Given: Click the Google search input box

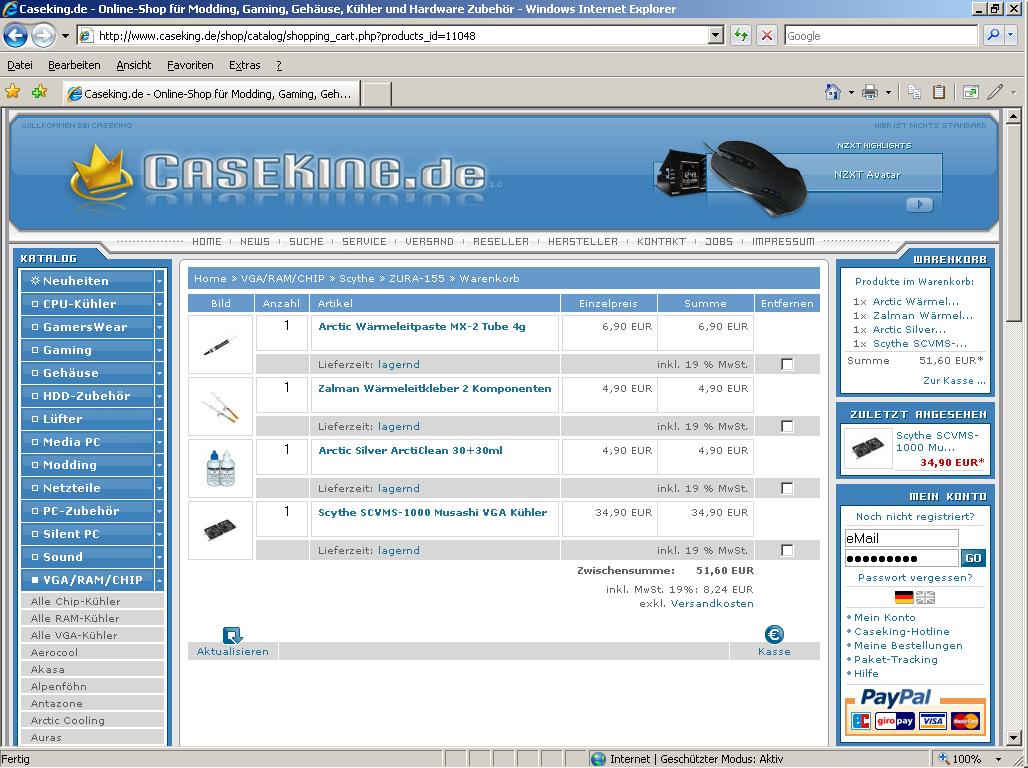Looking at the screenshot, I should tap(880, 35).
